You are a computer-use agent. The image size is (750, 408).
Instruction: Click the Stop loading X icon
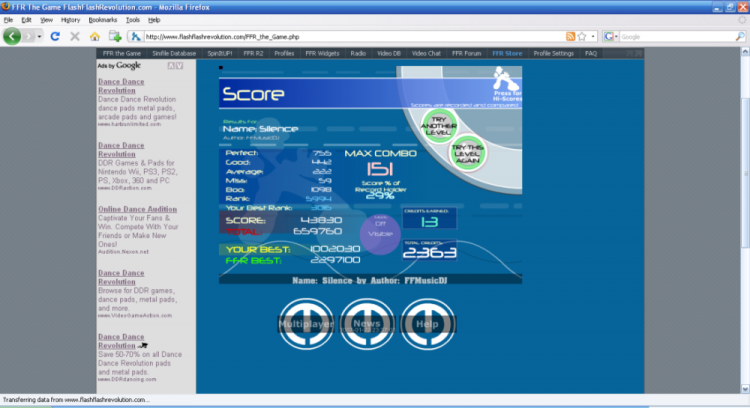[x=75, y=36]
